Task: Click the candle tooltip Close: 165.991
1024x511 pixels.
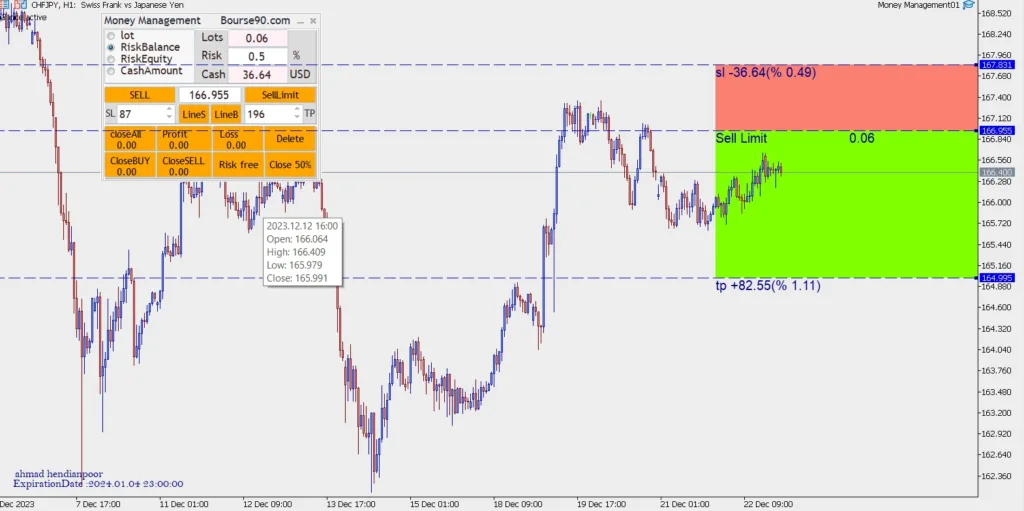Action: coord(295,278)
